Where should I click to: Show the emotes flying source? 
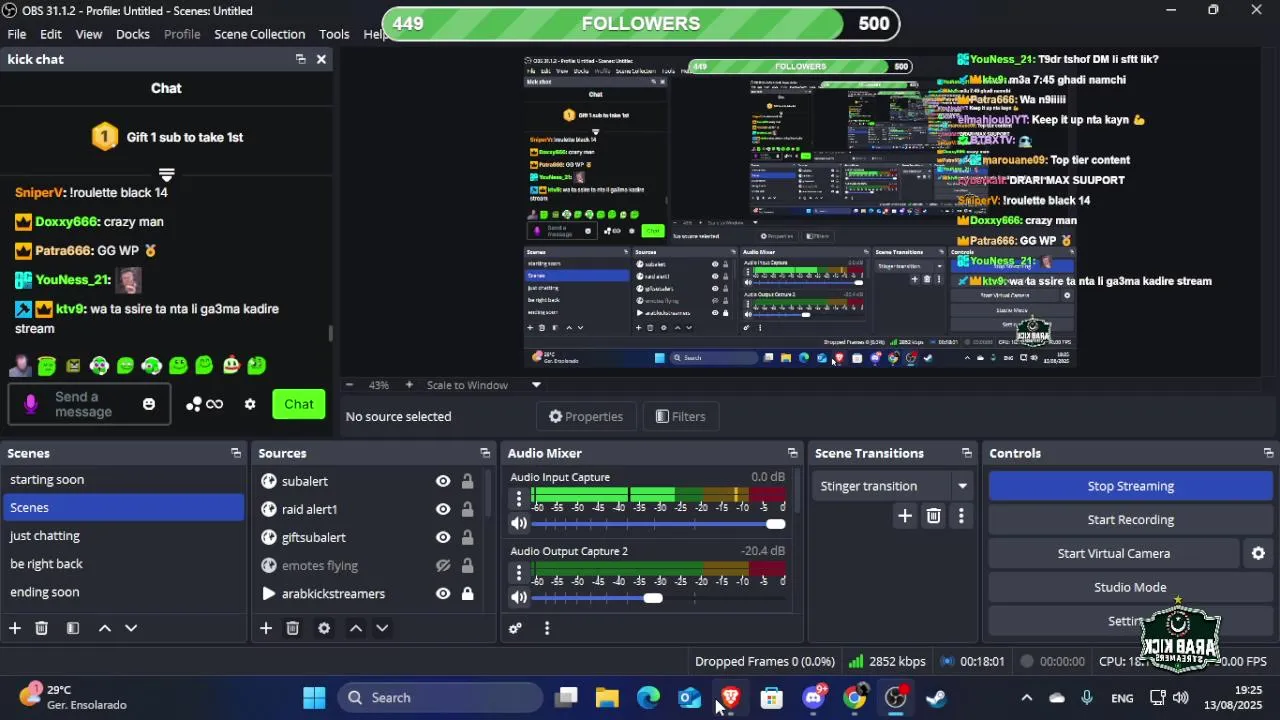(443, 565)
